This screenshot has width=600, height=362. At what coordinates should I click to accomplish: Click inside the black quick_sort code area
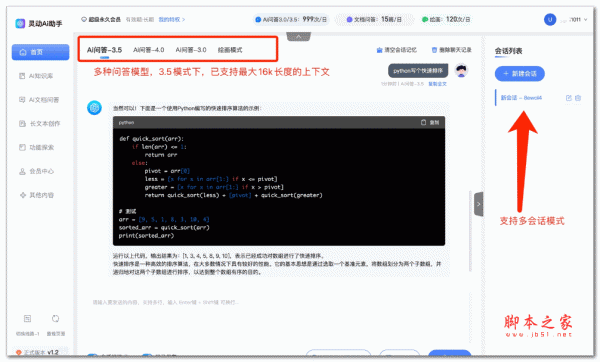click(279, 187)
